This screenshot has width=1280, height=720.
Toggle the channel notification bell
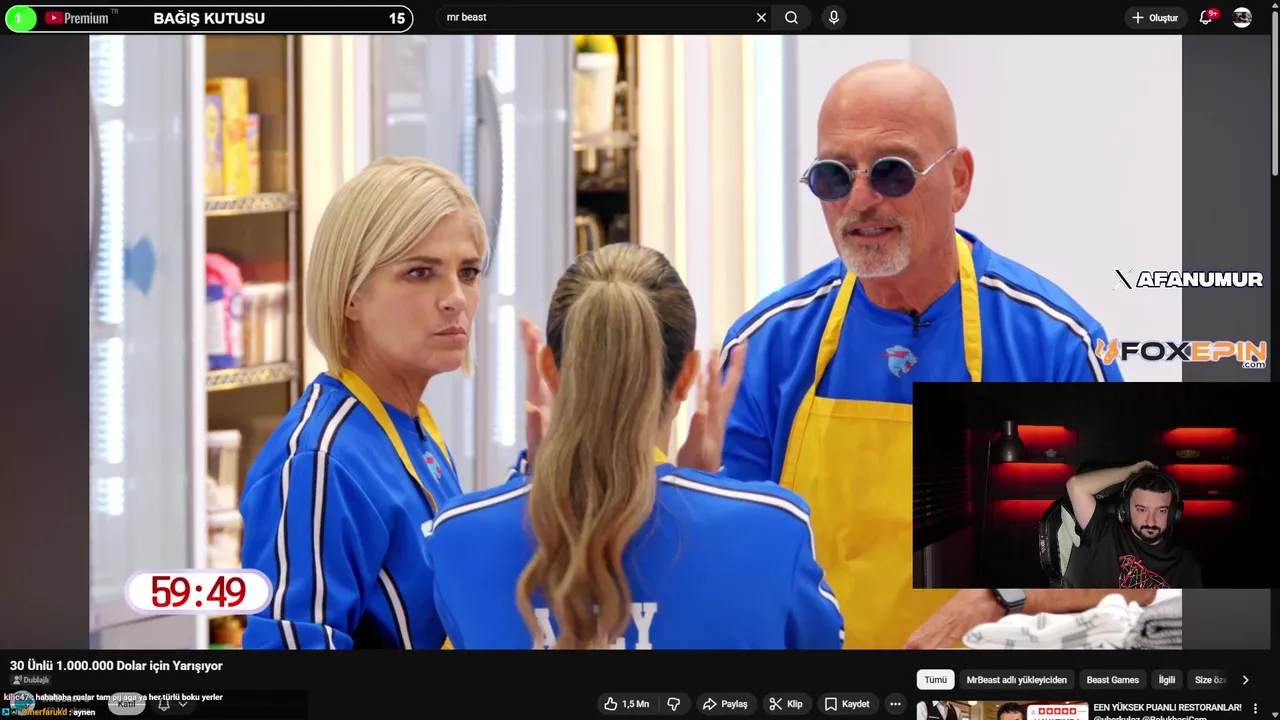(164, 704)
